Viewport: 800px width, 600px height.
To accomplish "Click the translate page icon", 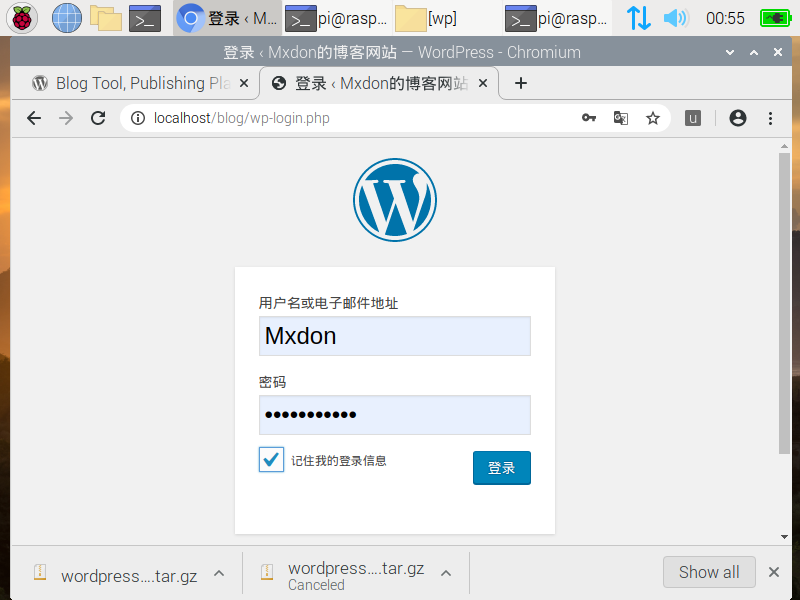I will tap(621, 118).
